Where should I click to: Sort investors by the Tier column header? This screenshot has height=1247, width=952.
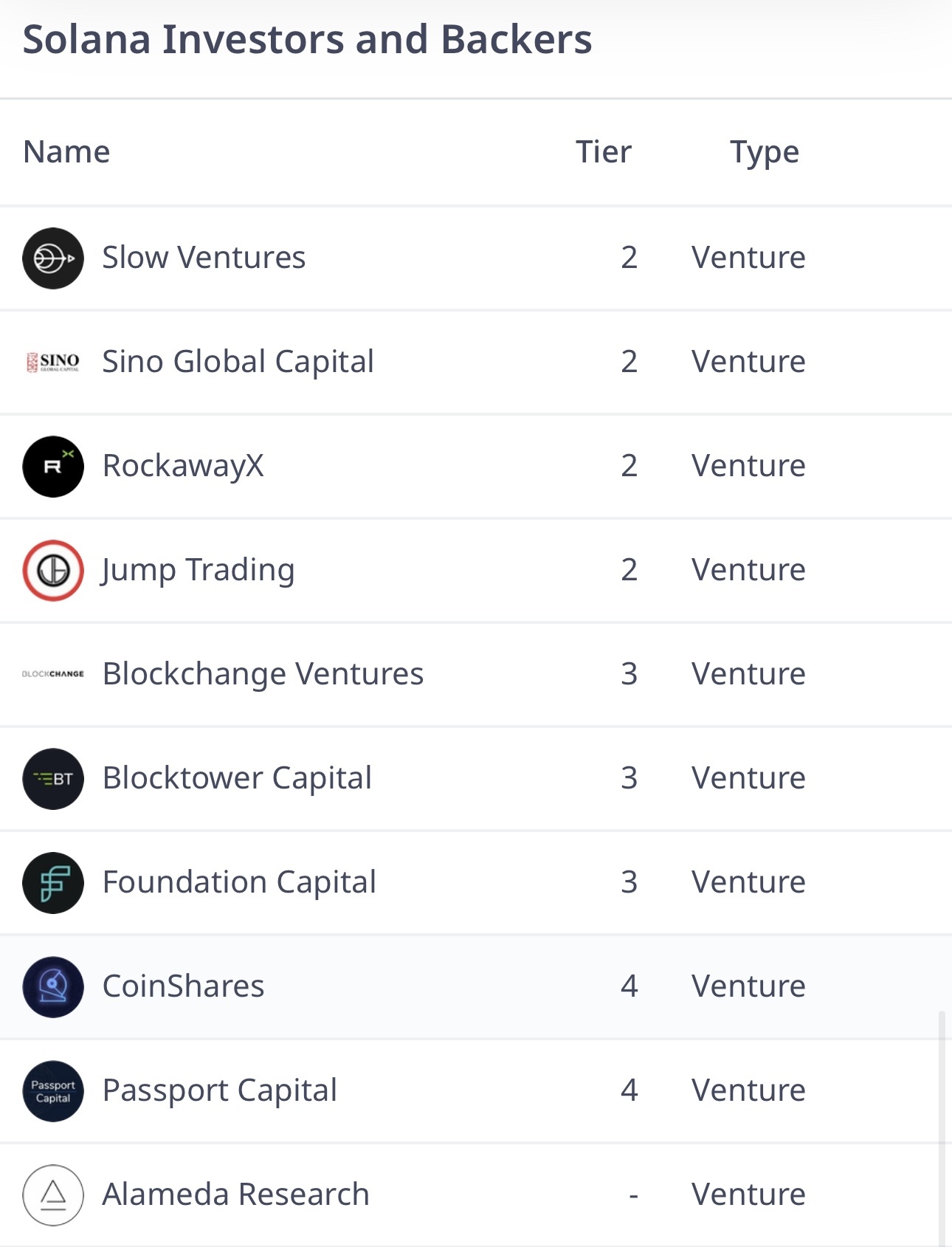pos(603,151)
